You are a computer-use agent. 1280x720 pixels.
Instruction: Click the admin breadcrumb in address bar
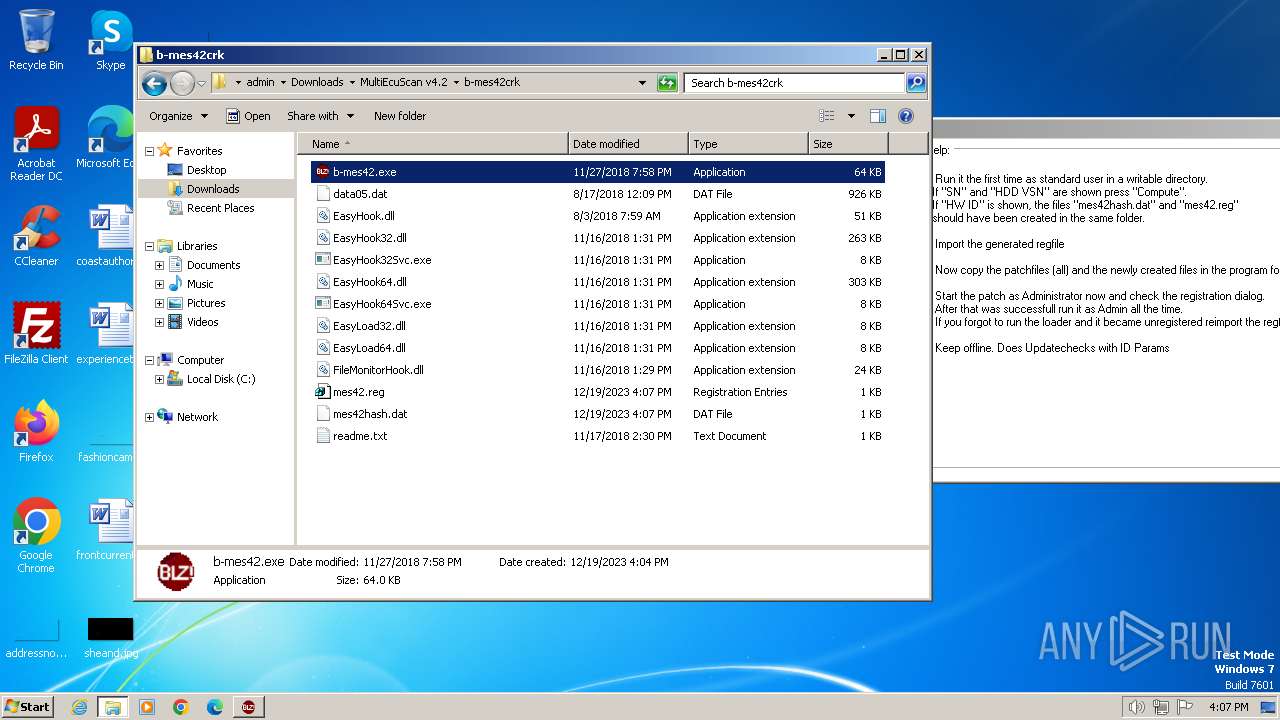[x=260, y=83]
